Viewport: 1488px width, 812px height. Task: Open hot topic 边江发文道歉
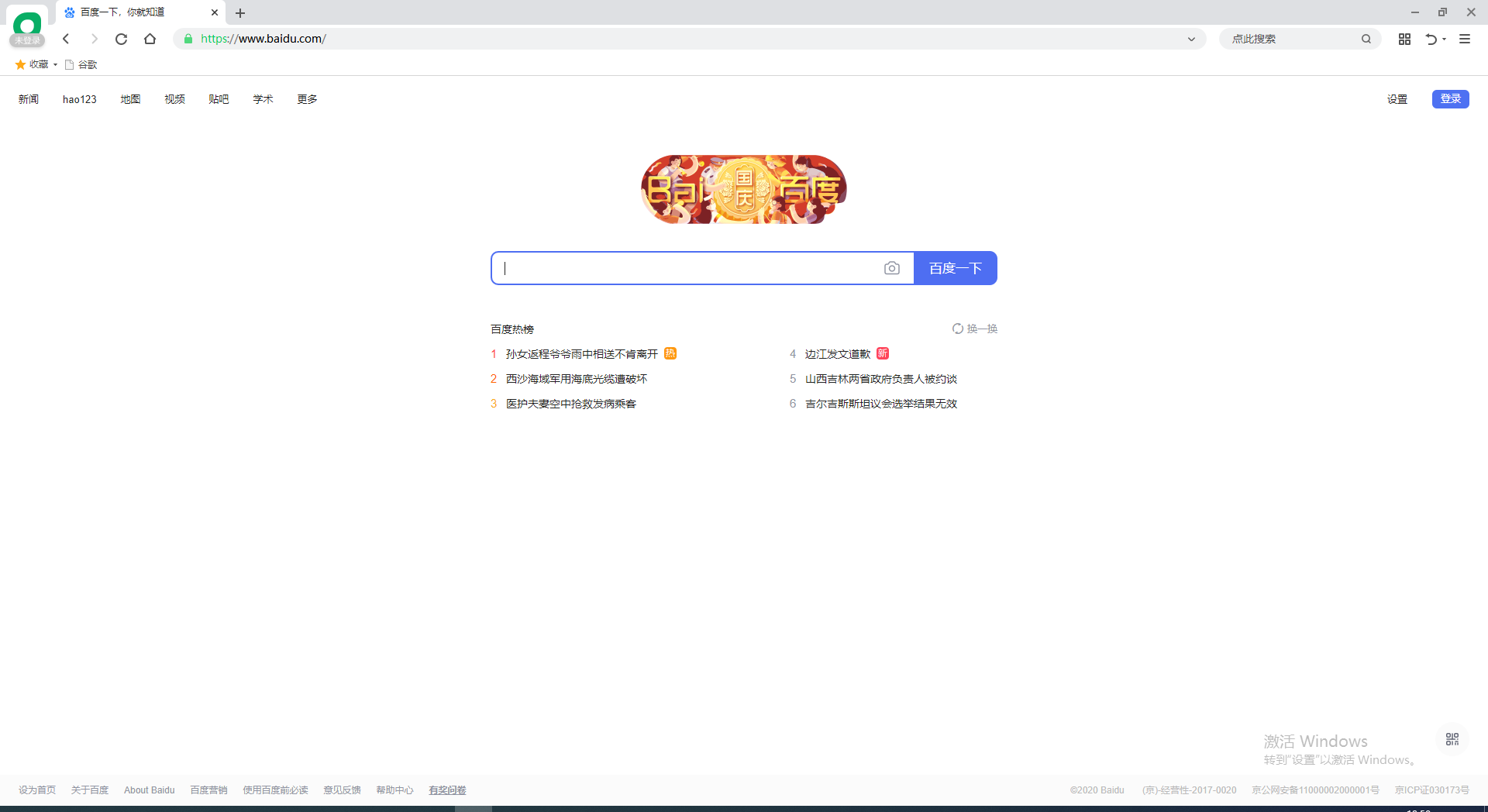(x=837, y=354)
